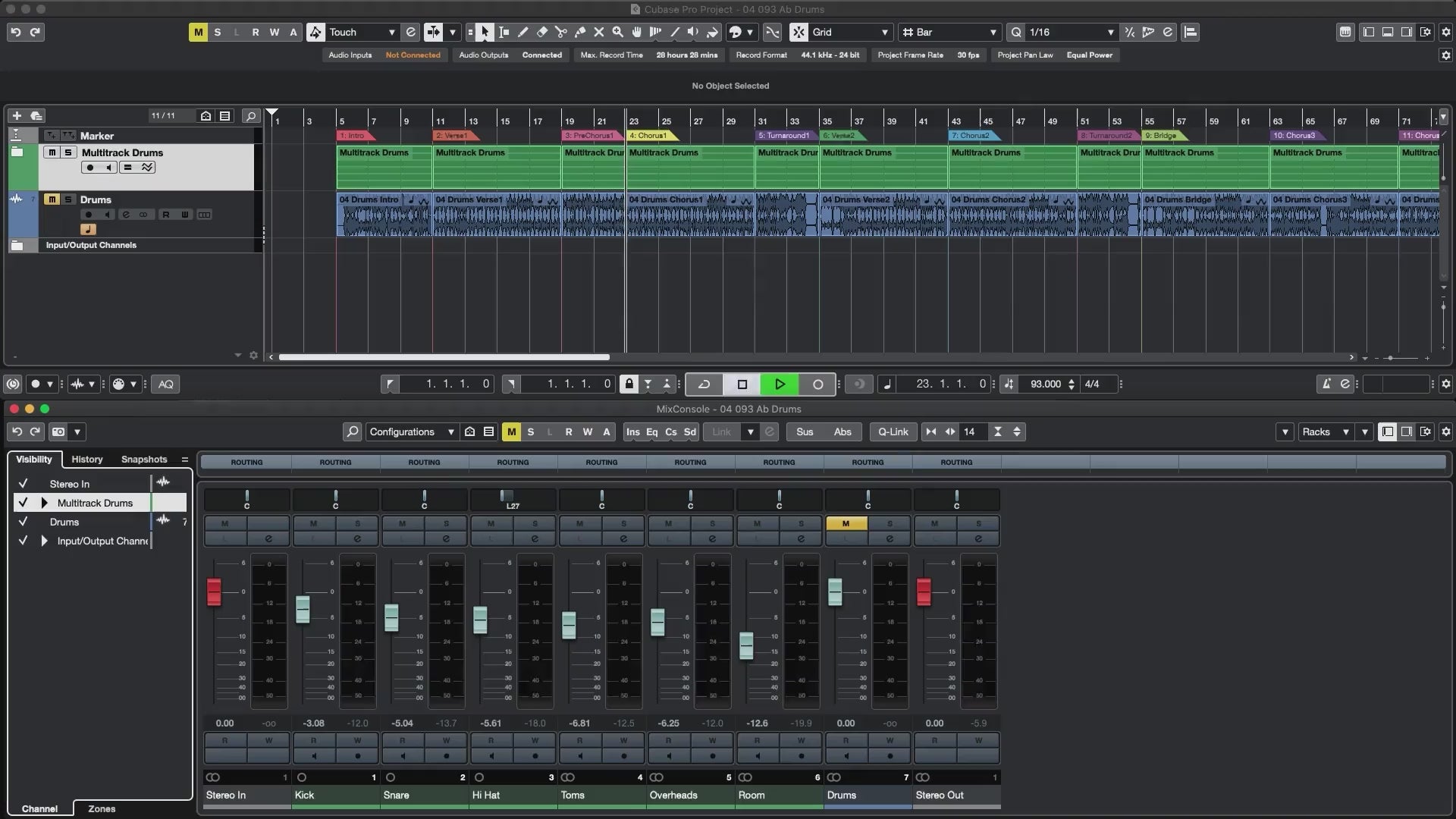Select the hand-shaped Comp tool
This screenshot has width=1456, height=819.
coord(636,32)
